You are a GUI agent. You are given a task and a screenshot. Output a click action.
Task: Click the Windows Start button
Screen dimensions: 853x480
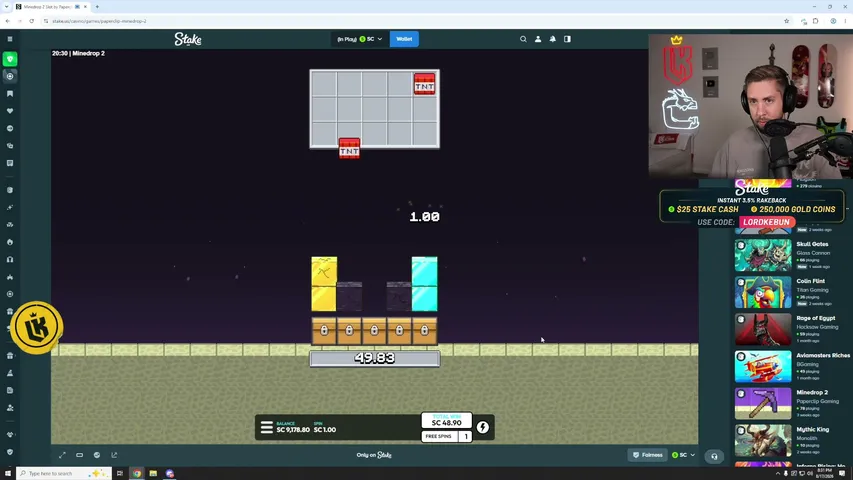point(8,473)
